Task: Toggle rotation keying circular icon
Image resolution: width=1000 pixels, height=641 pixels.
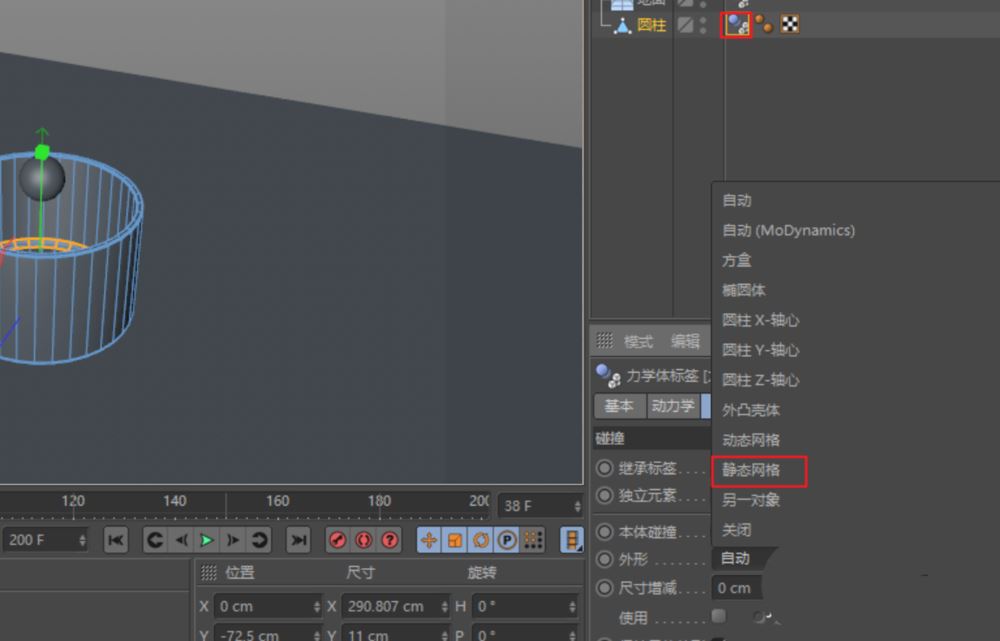Action: tap(481, 540)
